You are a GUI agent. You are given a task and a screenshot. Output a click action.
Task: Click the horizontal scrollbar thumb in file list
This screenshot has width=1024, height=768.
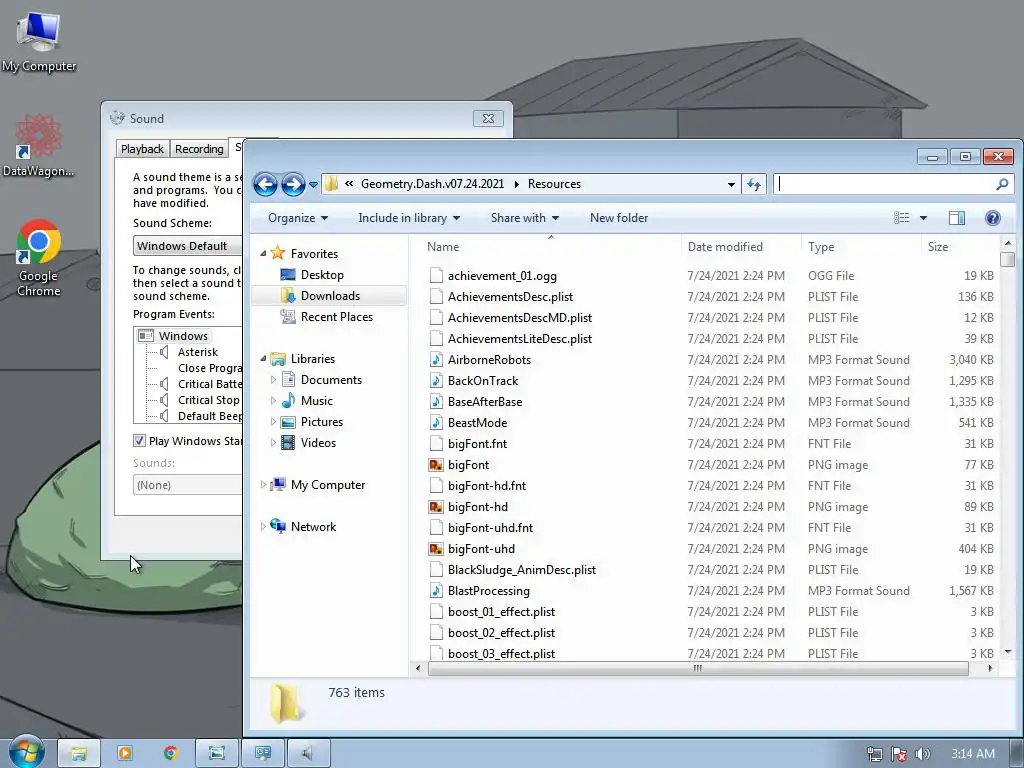pos(698,669)
